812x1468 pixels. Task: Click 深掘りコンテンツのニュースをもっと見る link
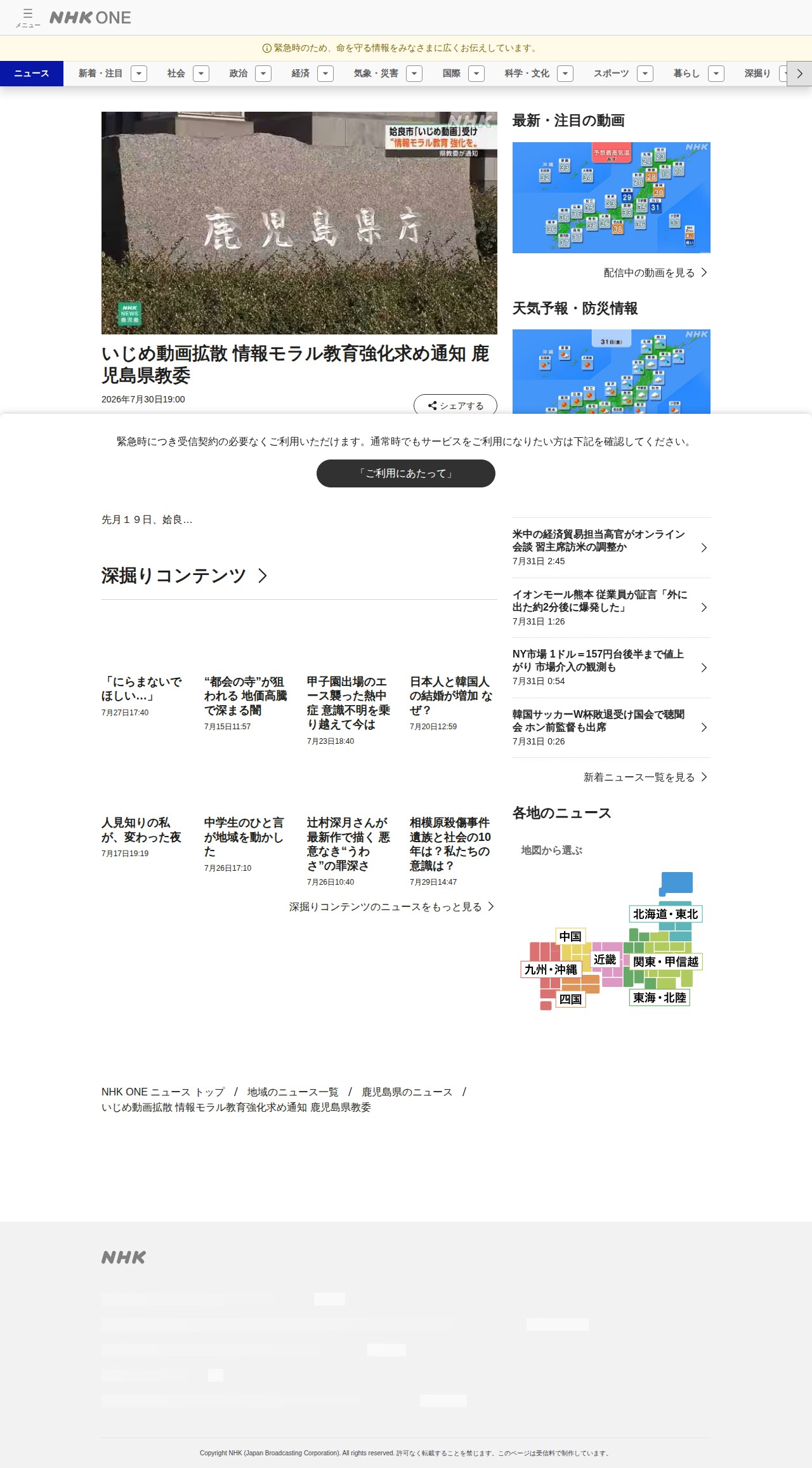(391, 907)
